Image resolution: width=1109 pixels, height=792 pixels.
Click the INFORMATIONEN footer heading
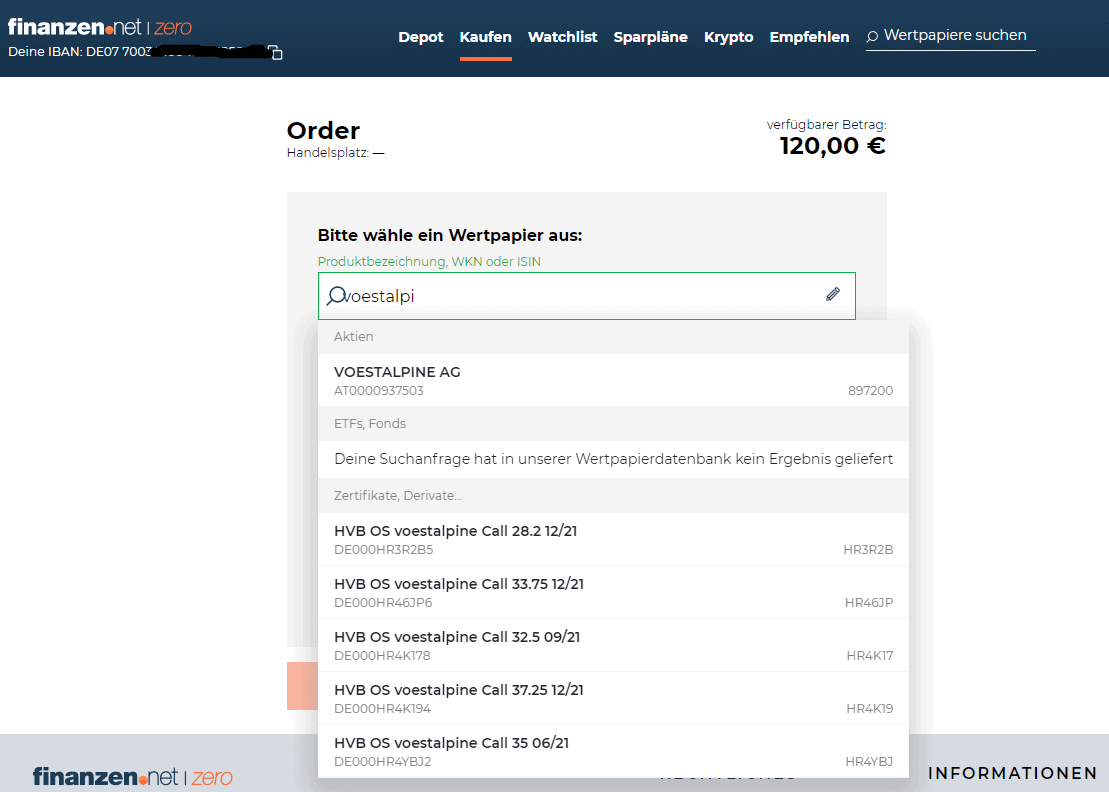(x=1012, y=774)
